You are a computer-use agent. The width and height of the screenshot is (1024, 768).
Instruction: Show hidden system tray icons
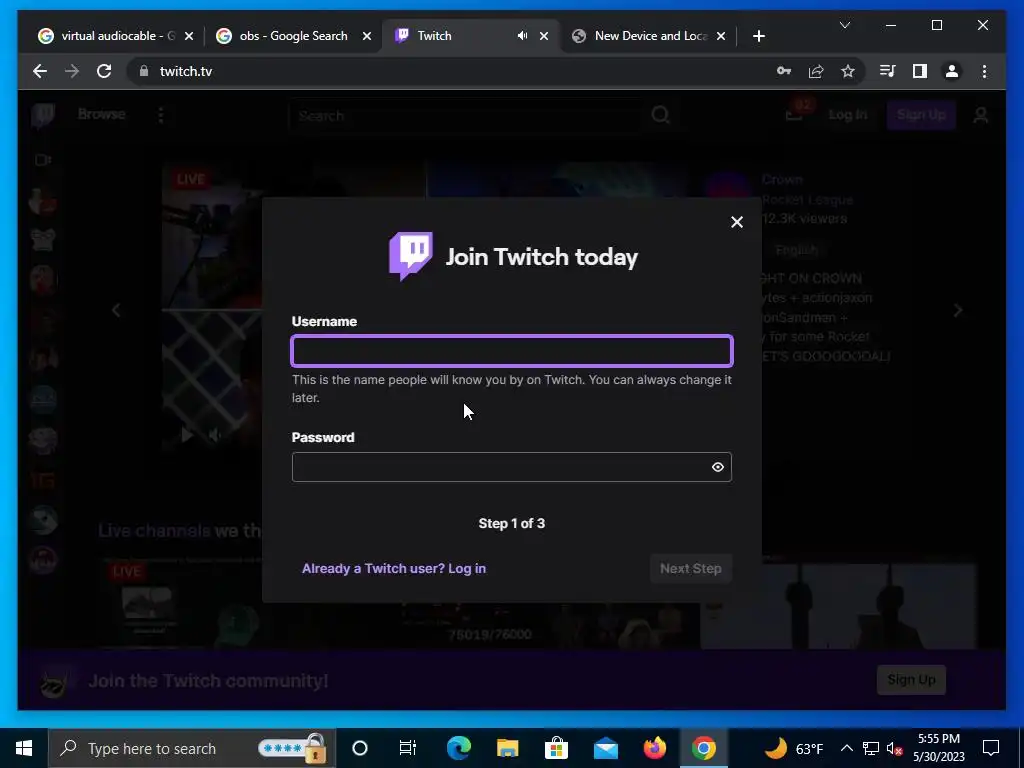pyautogui.click(x=846, y=748)
